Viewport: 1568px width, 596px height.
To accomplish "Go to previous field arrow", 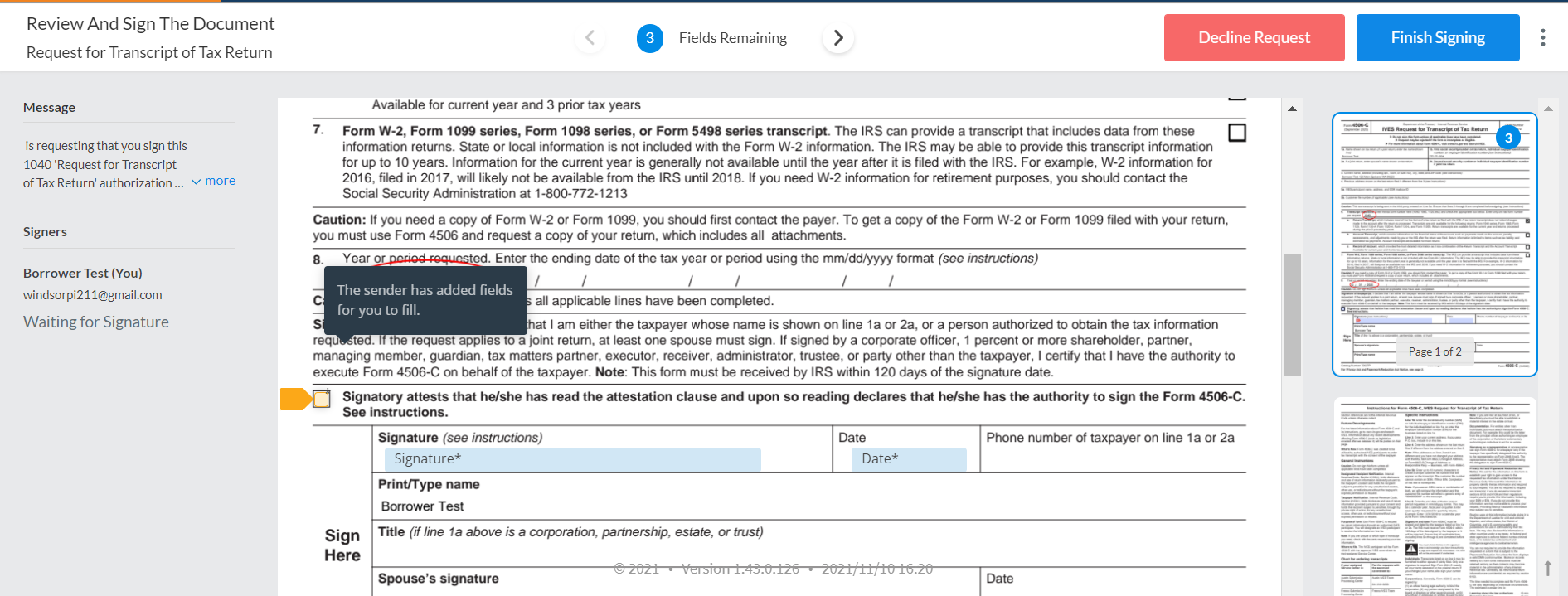I will pos(590,38).
